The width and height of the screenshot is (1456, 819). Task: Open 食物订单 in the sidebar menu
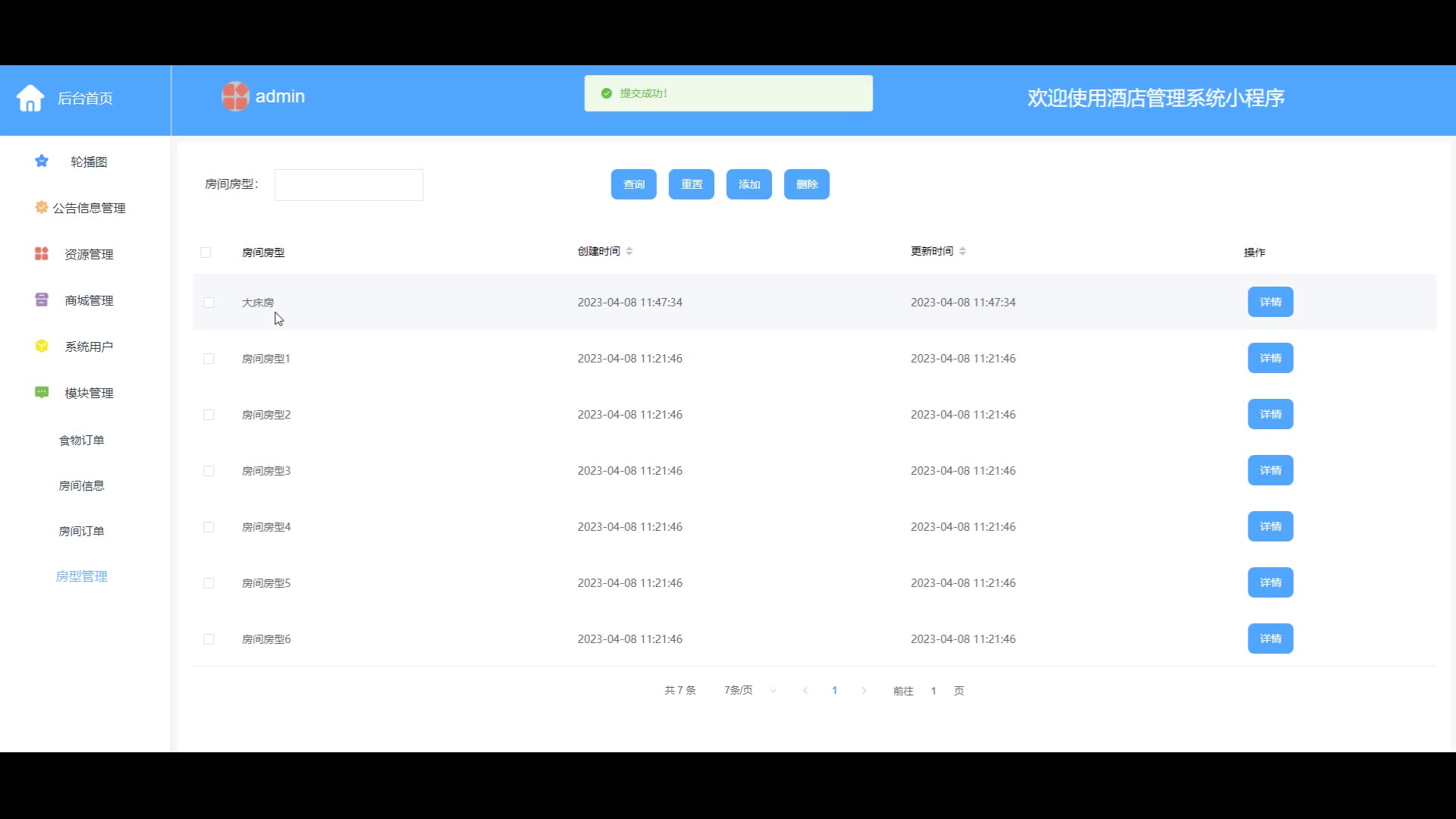[82, 441]
